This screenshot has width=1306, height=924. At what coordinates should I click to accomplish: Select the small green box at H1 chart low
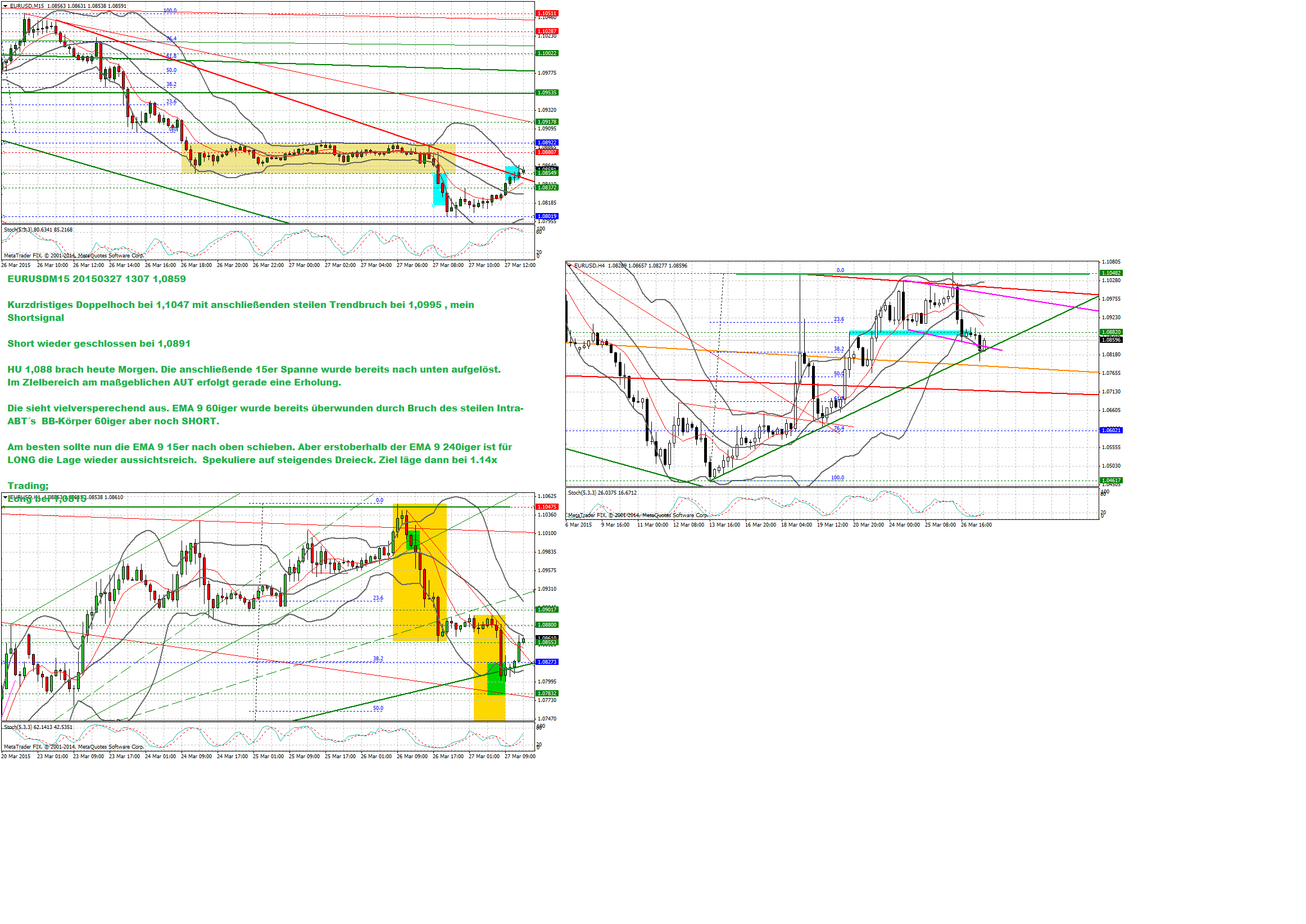[496, 679]
